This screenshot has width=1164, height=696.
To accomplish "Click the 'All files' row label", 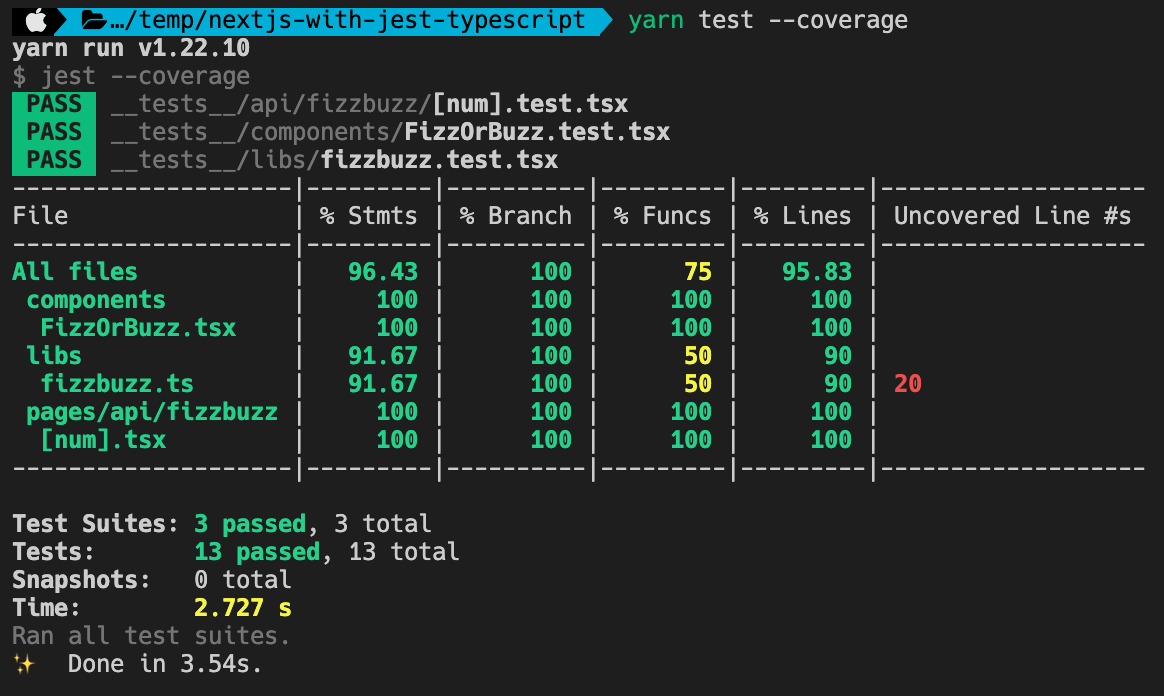I will pyautogui.click(x=75, y=272).
